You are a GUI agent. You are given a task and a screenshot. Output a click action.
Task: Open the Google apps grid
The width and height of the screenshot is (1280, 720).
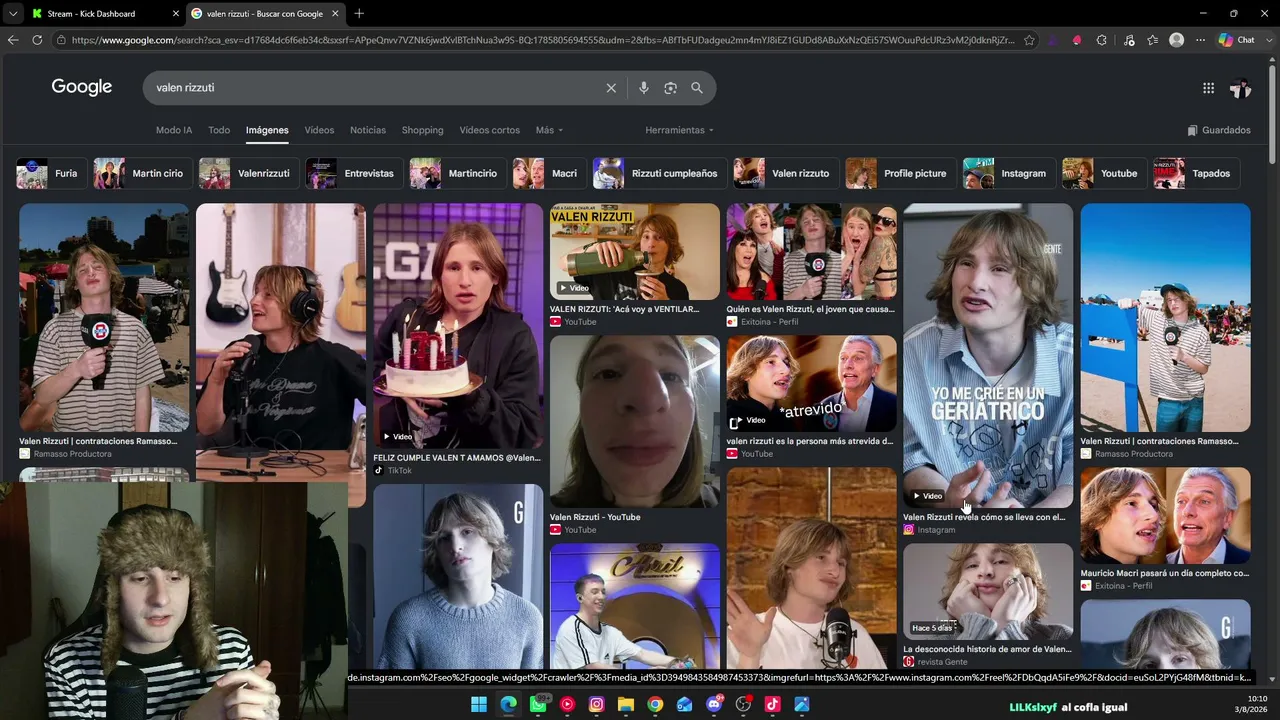[x=1208, y=88]
